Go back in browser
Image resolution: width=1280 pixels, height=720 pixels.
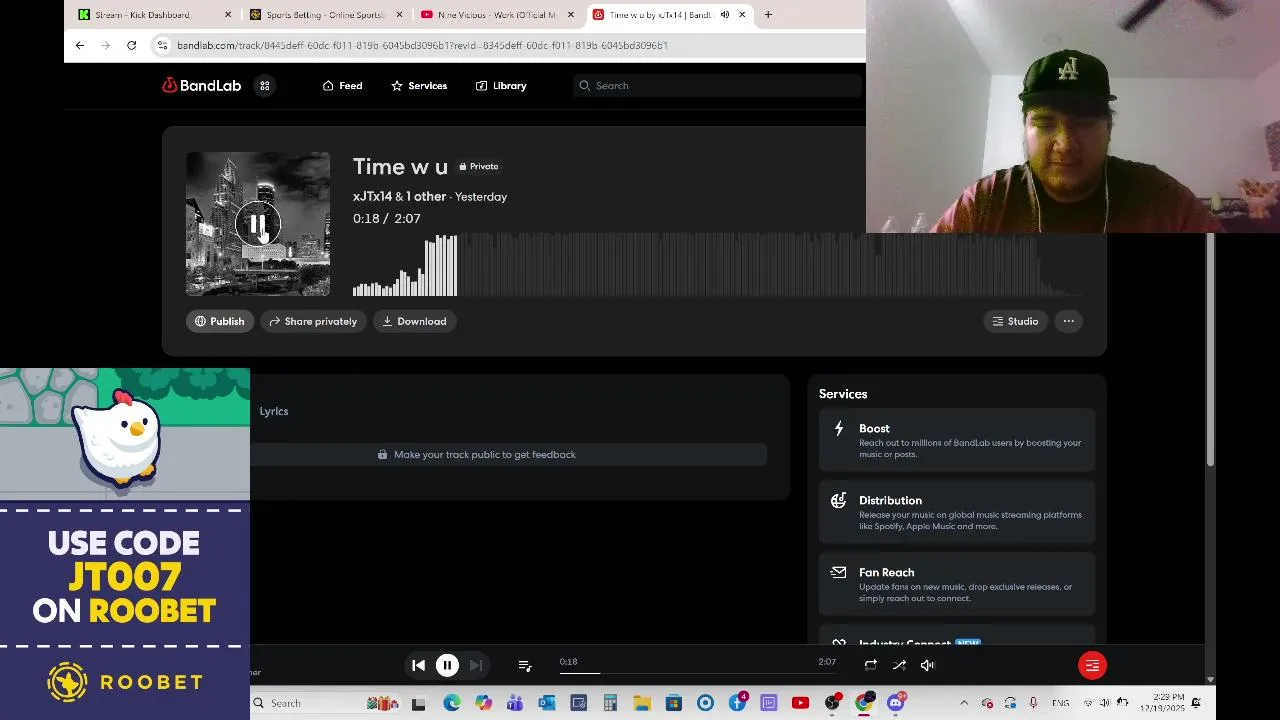pyautogui.click(x=80, y=45)
